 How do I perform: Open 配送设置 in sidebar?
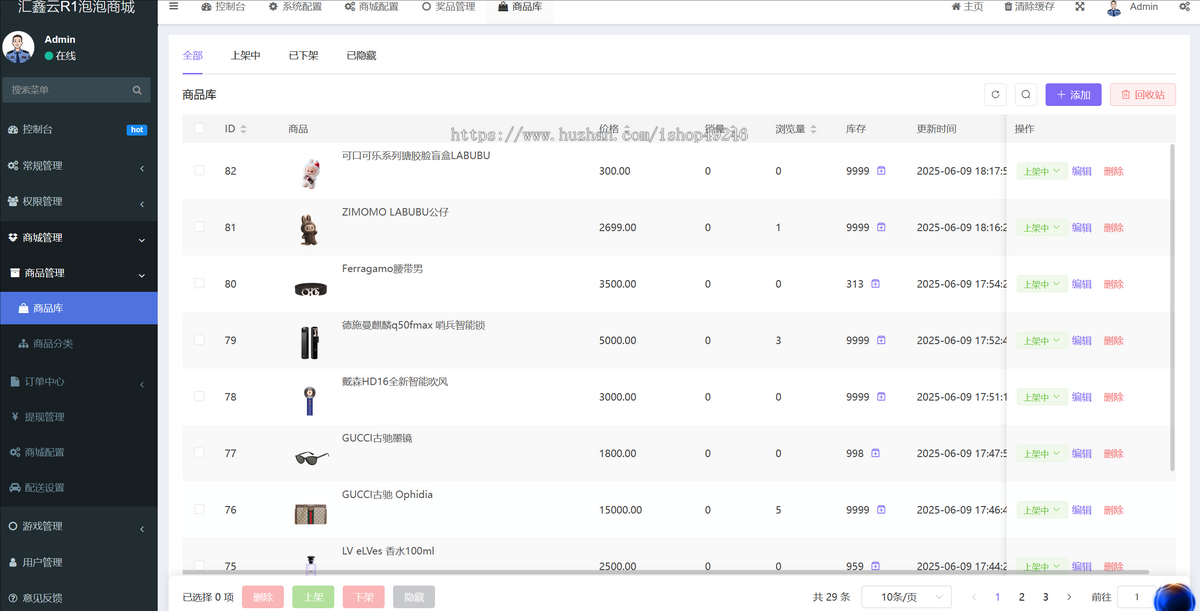coord(79,488)
